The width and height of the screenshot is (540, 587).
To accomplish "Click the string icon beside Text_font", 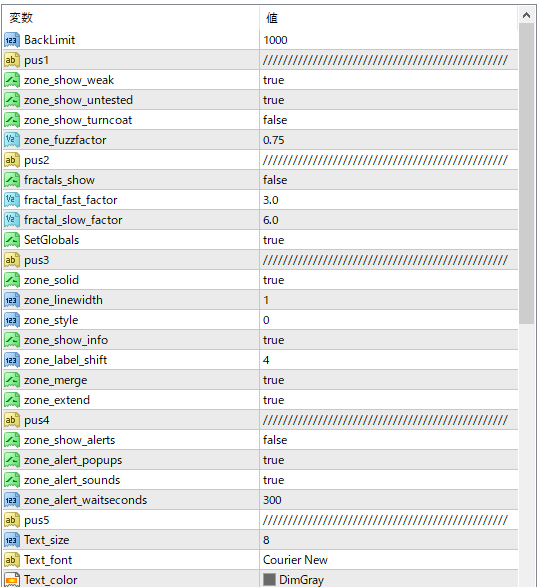I will click(12, 560).
